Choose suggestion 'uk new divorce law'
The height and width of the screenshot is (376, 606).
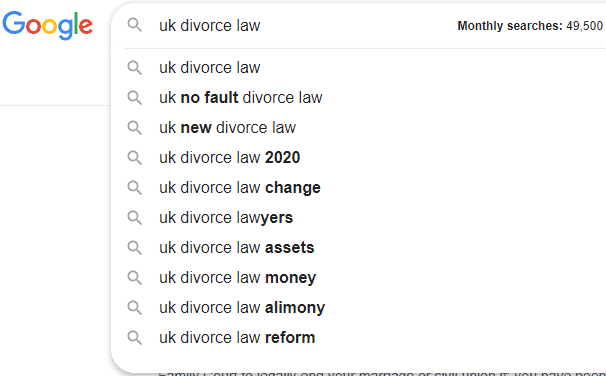358,128
